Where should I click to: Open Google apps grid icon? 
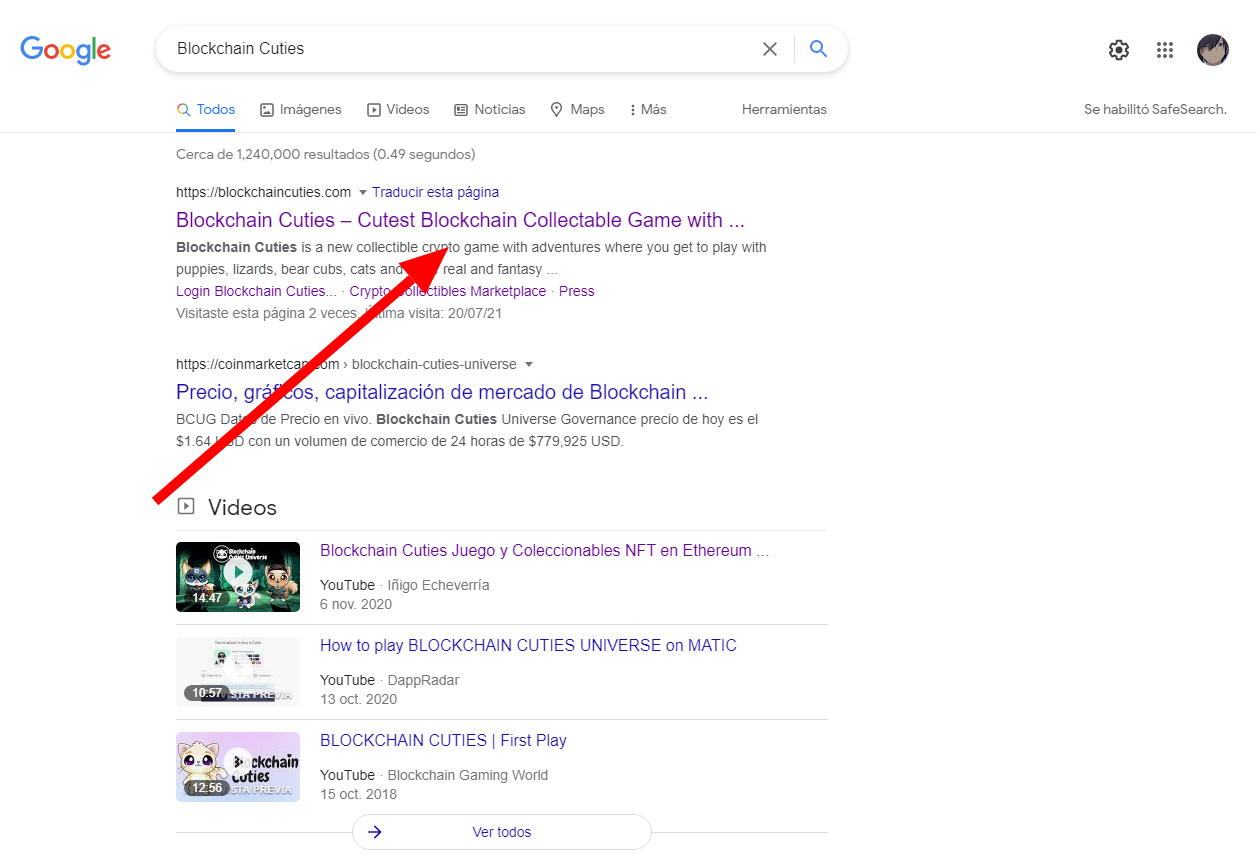coord(1165,50)
